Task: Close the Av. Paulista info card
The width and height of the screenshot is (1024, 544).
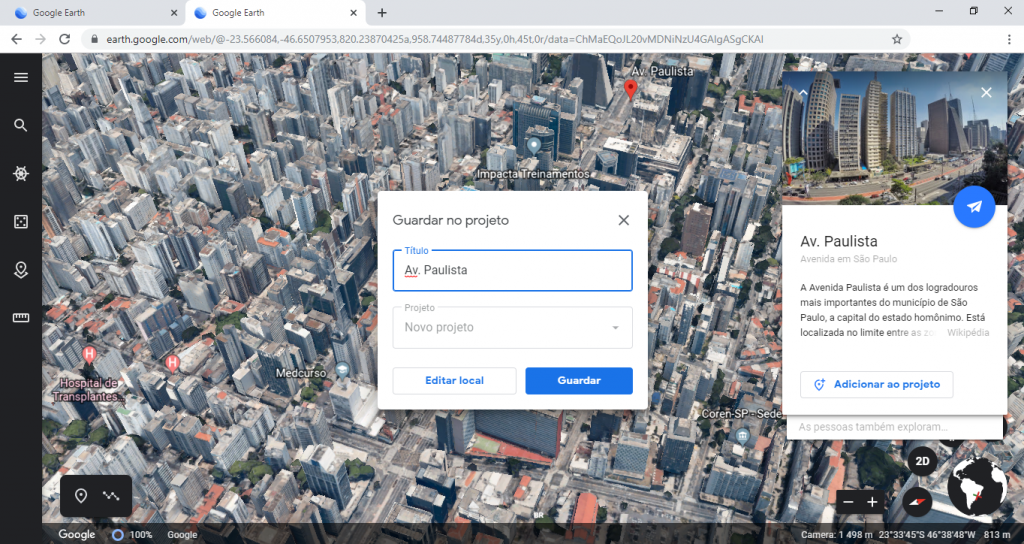Action: pyautogui.click(x=986, y=93)
